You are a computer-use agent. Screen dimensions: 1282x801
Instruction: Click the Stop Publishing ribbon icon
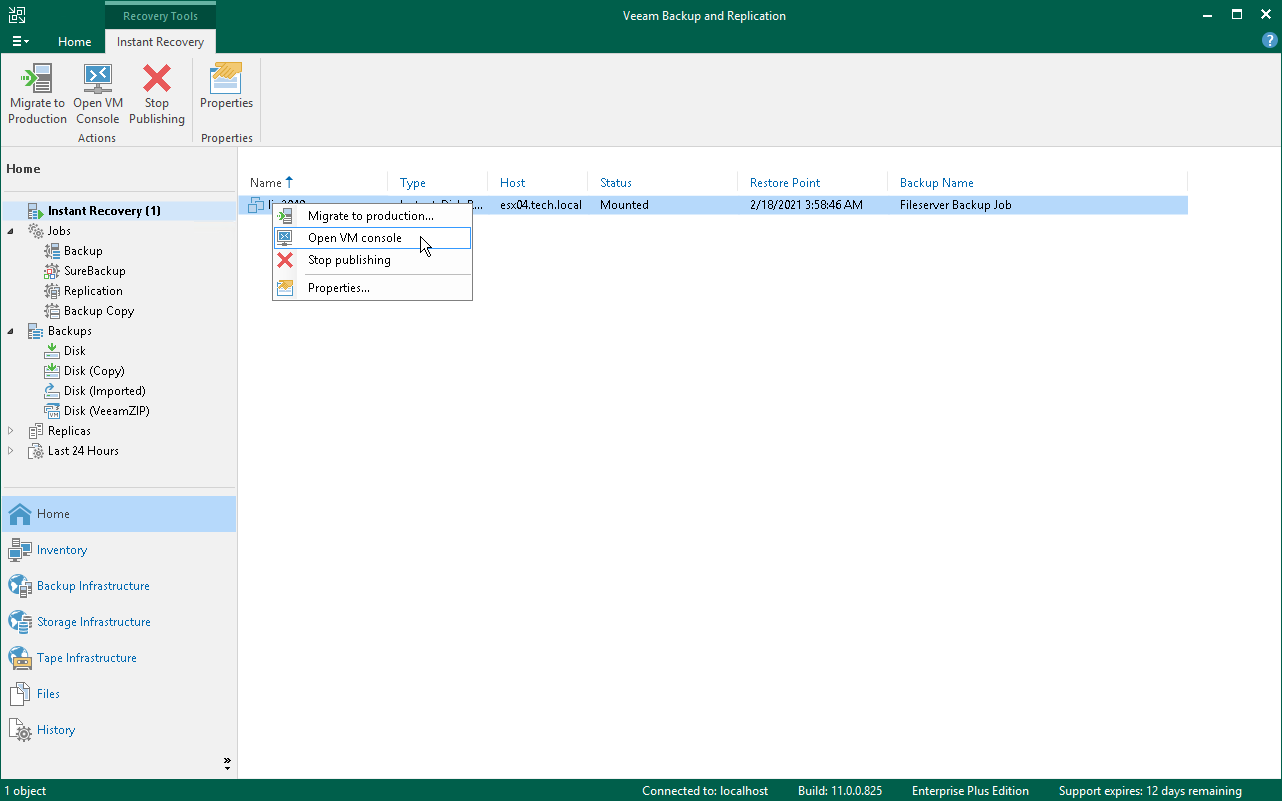pos(156,90)
